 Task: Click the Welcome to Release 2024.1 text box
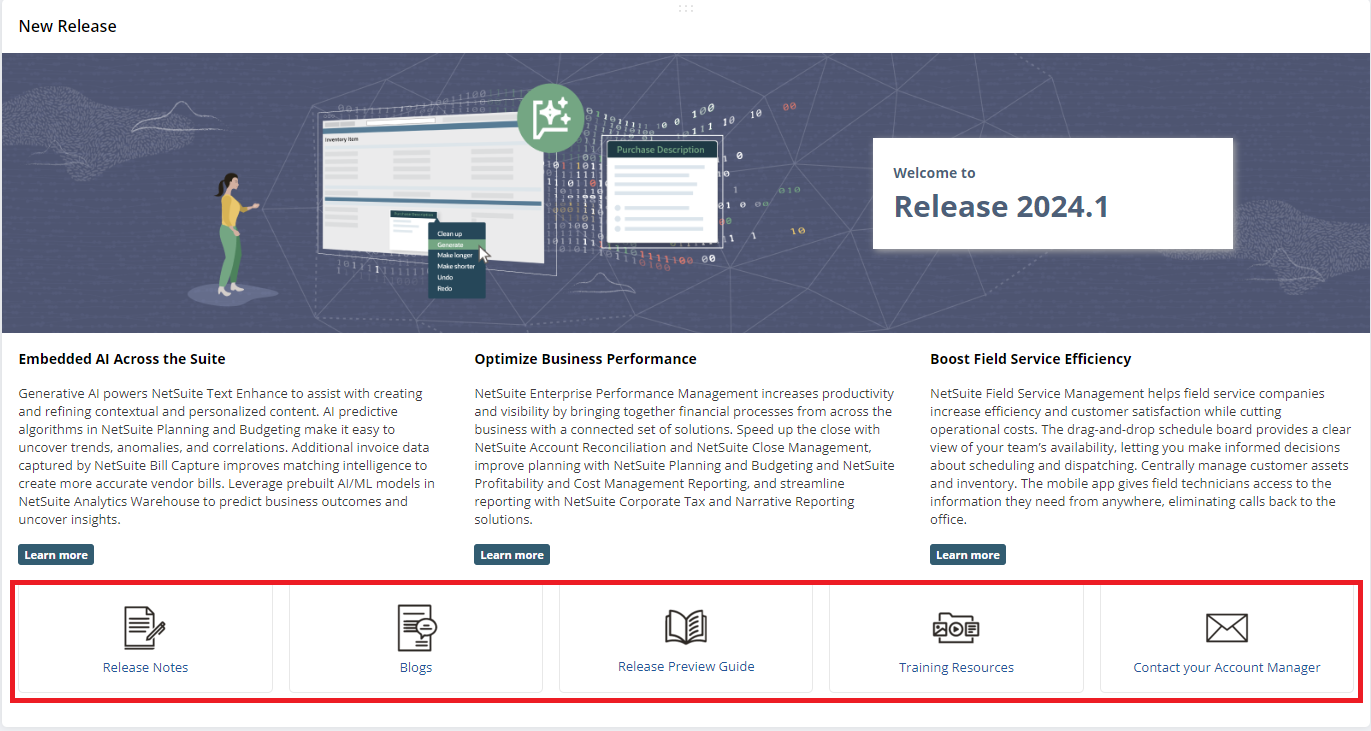[x=1053, y=193]
